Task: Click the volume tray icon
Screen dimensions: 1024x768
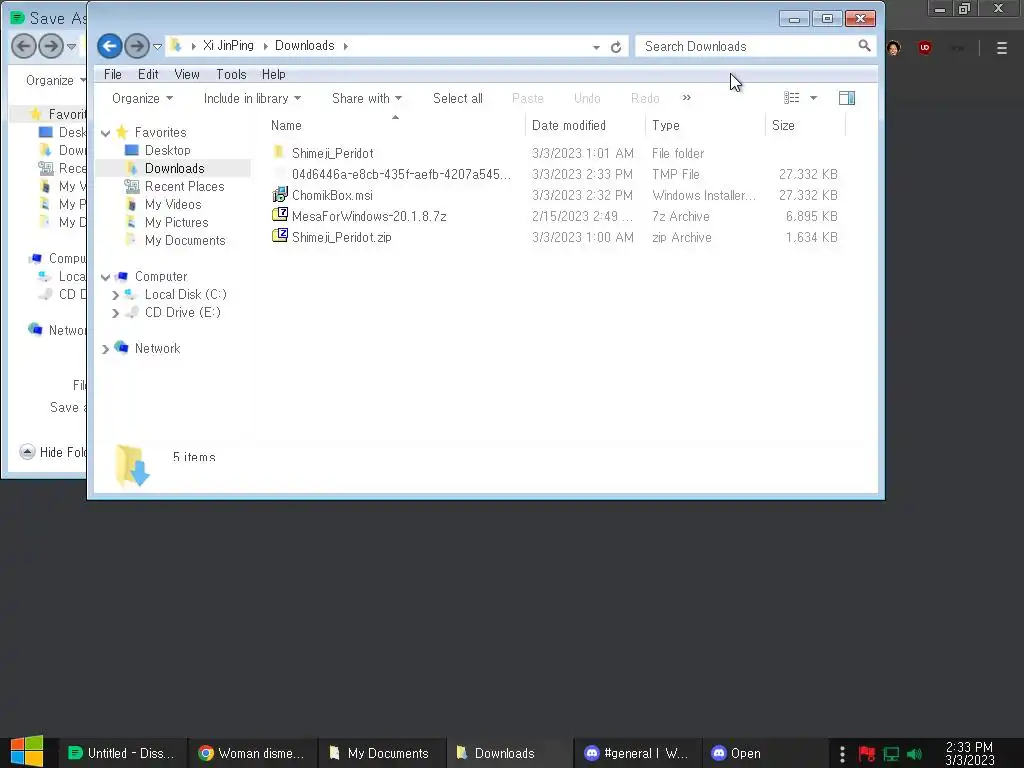Action: [914, 754]
